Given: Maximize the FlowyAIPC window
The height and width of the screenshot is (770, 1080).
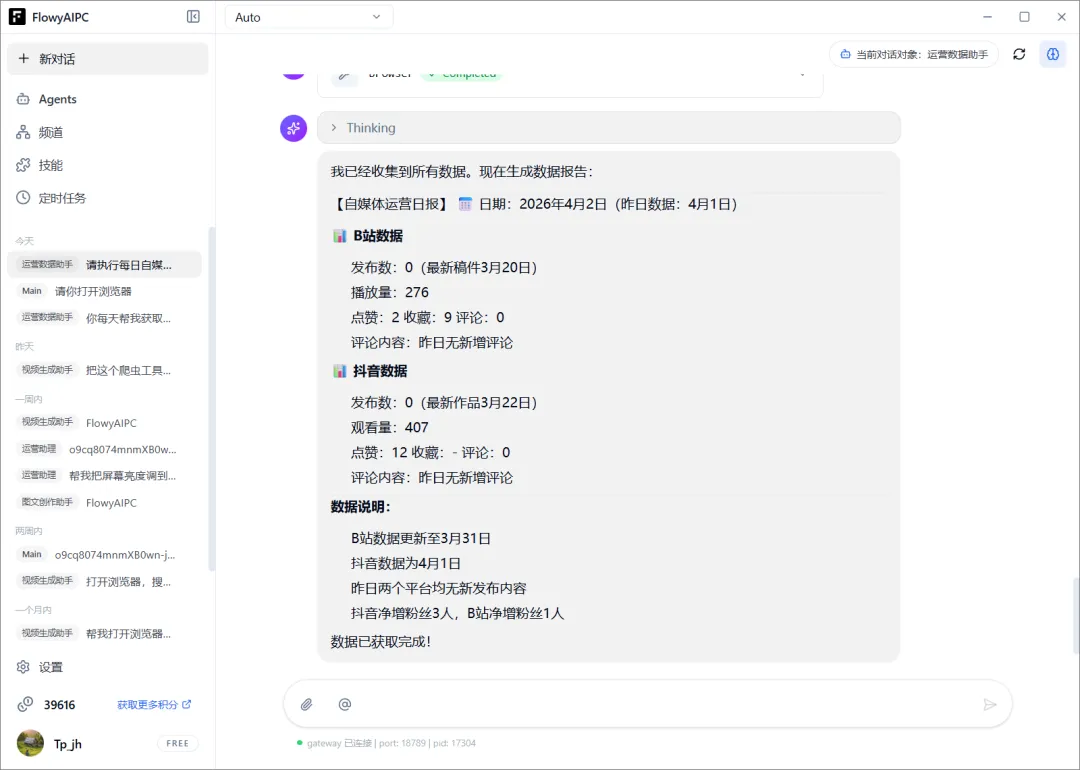Looking at the screenshot, I should pos(1024,17).
